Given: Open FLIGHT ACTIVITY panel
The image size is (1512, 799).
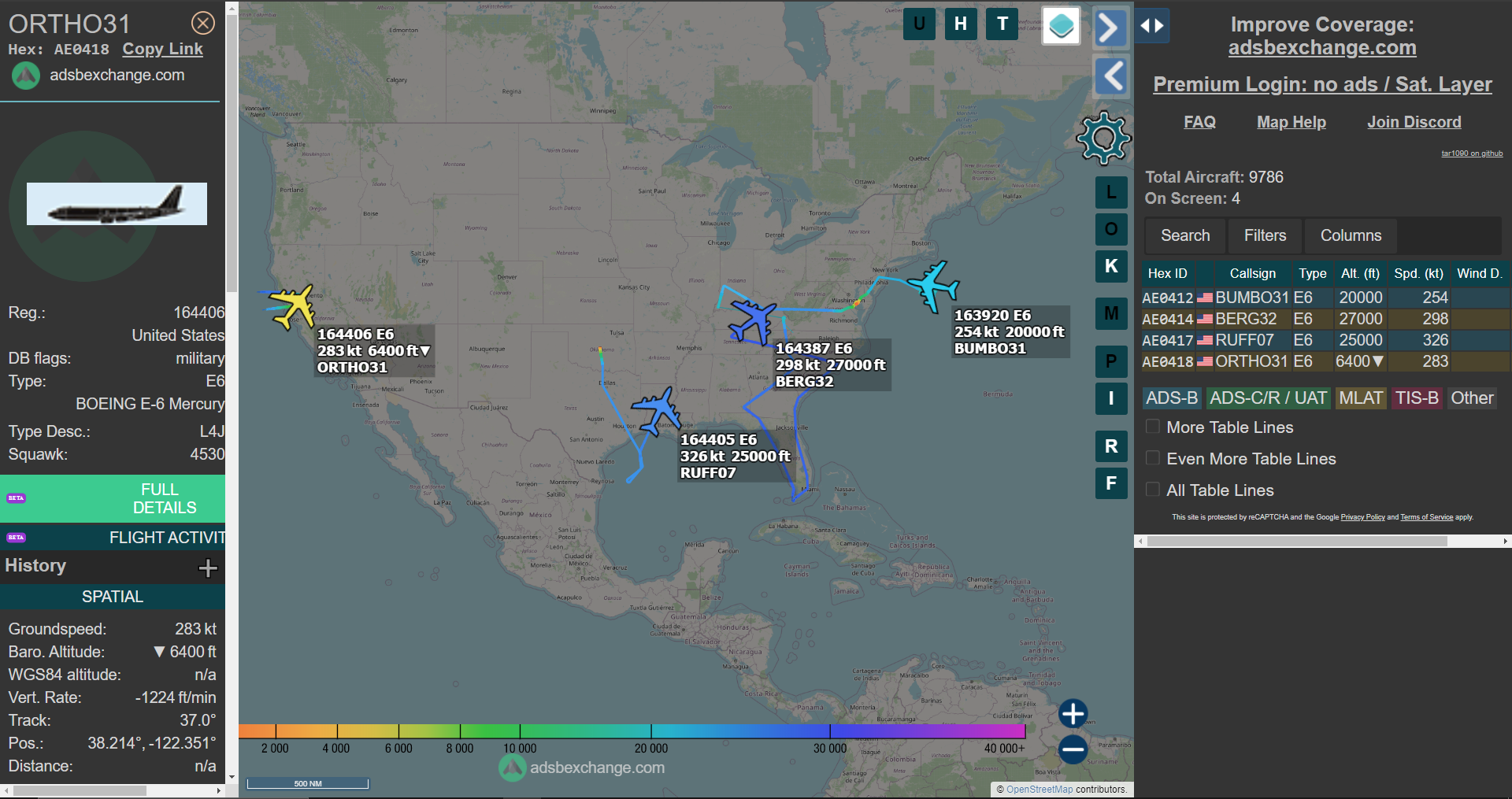Looking at the screenshot, I should [113, 538].
